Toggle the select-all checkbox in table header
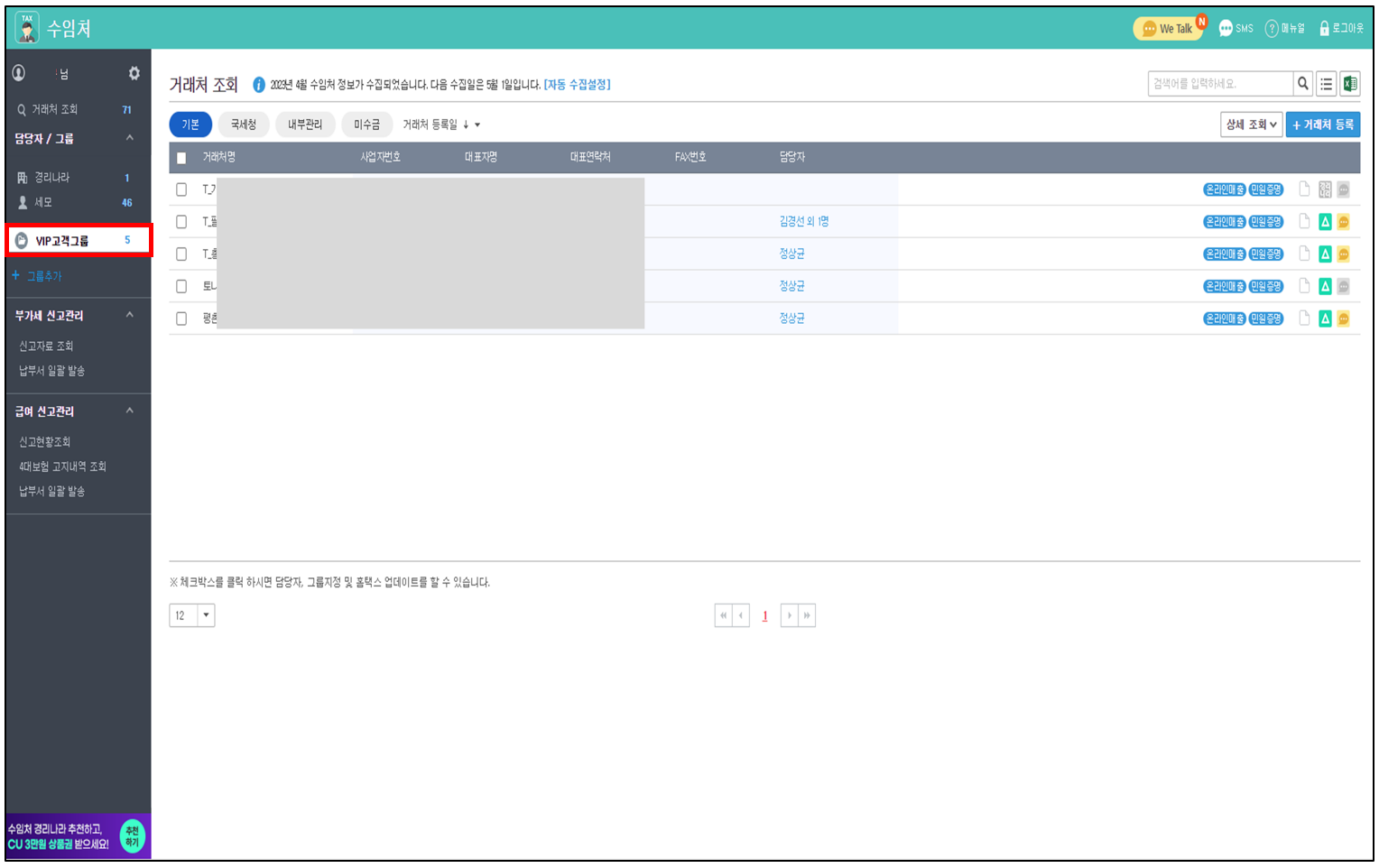The width and height of the screenshot is (1379, 868). tap(181, 158)
